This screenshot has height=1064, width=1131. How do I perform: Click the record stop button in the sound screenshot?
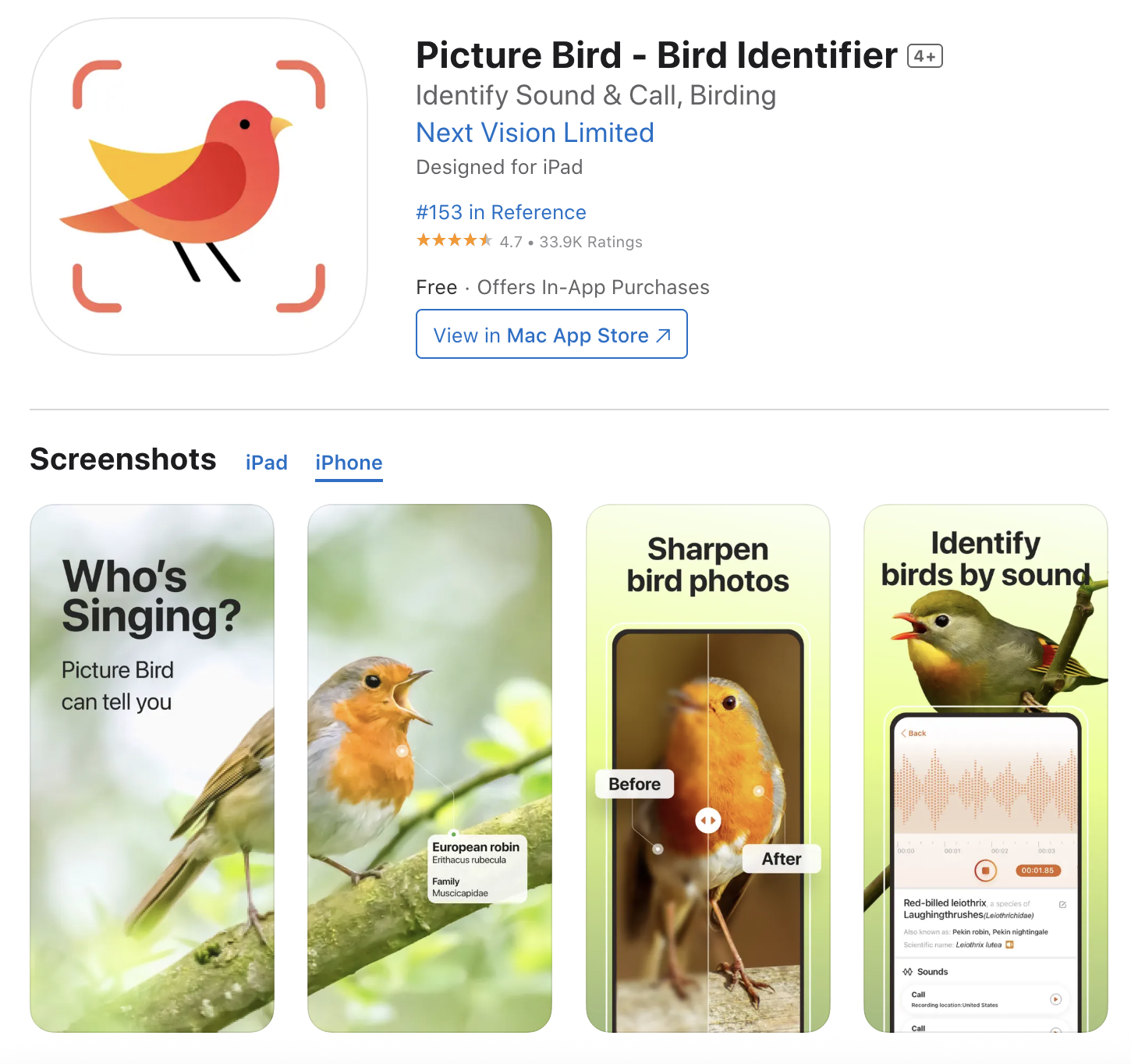(985, 870)
